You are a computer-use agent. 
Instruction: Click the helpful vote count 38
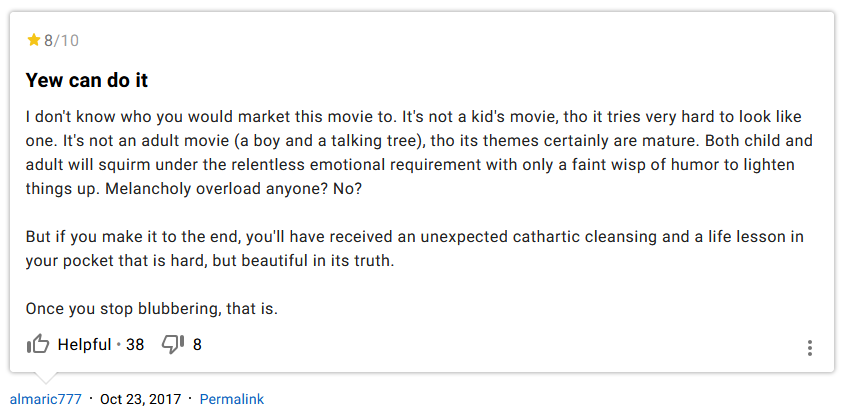(x=135, y=344)
